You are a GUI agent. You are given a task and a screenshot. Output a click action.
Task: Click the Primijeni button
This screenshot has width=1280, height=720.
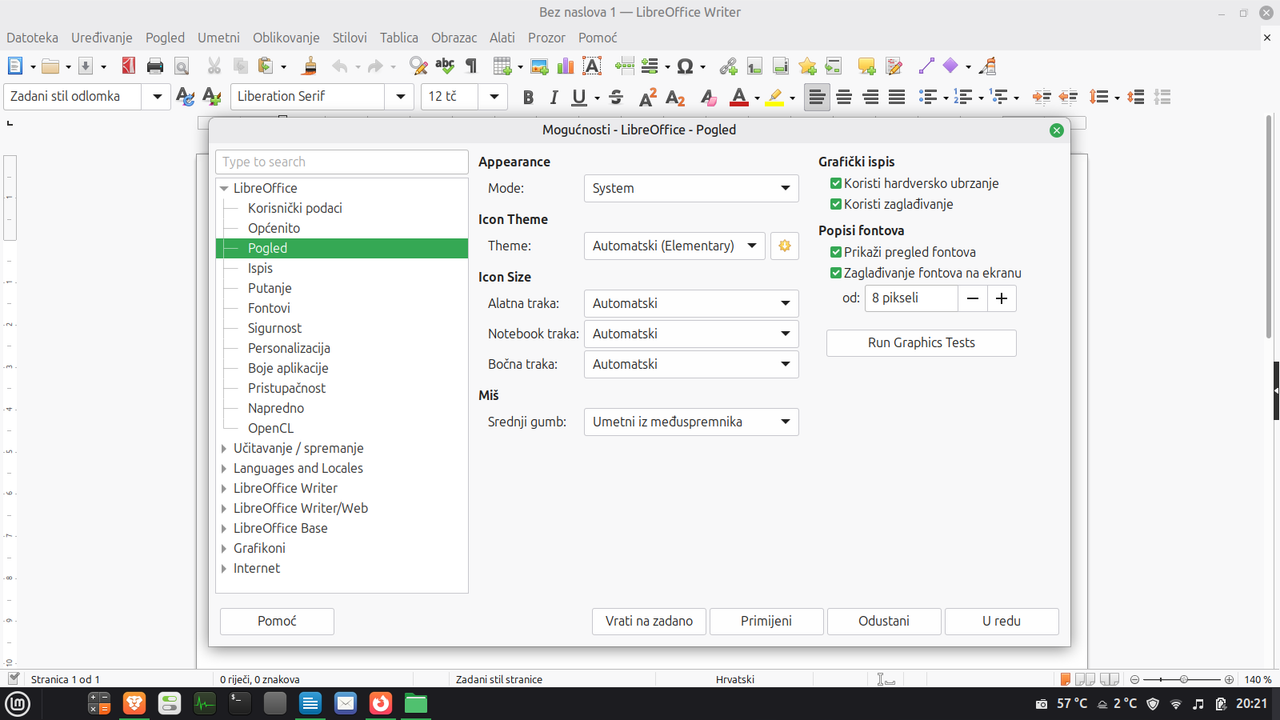pos(766,621)
